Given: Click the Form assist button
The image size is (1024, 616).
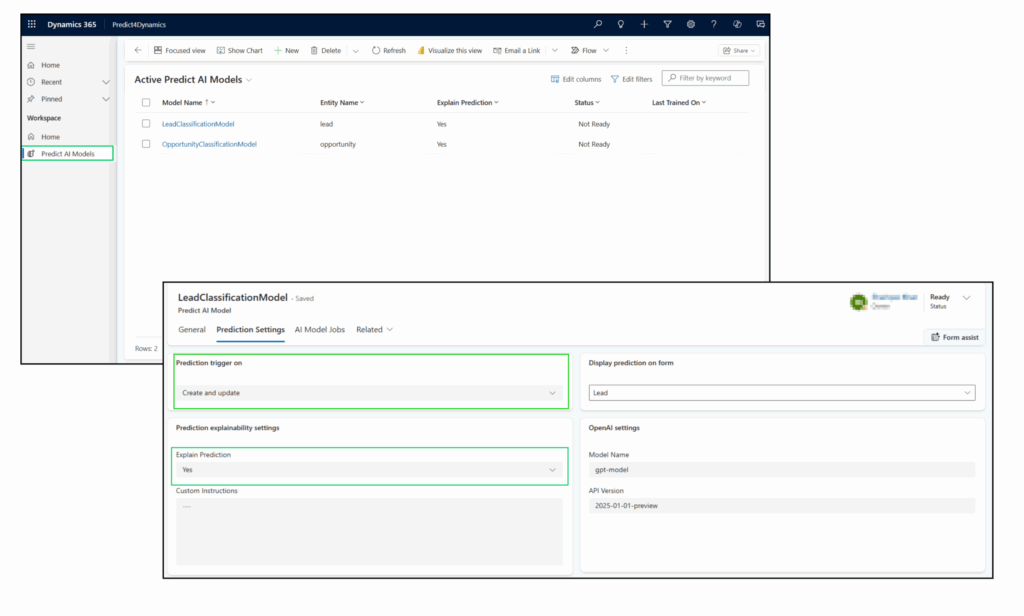Looking at the screenshot, I should pyautogui.click(x=954, y=337).
